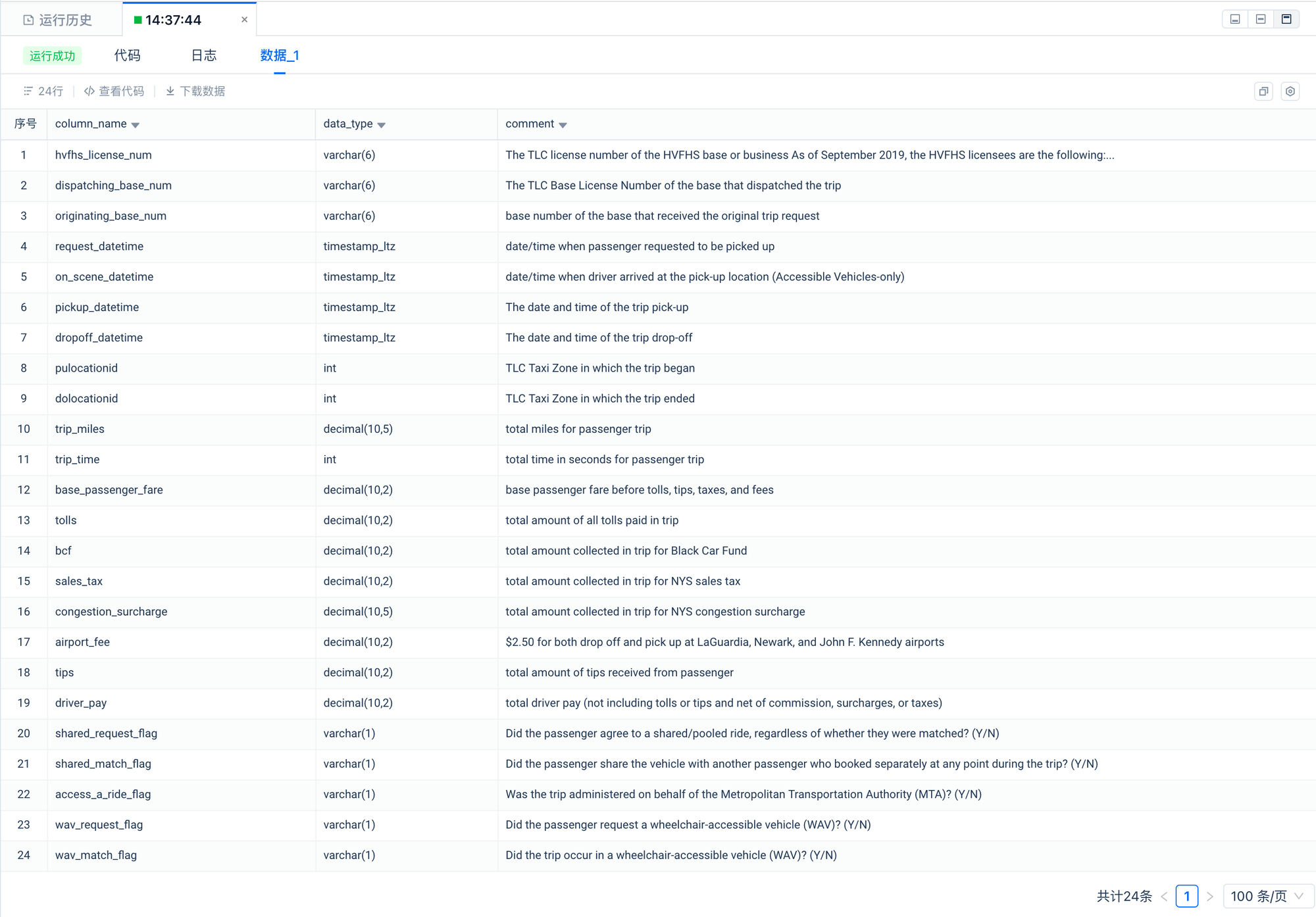Select the 数据_1 tab
The height and width of the screenshot is (917, 1316).
[279, 55]
